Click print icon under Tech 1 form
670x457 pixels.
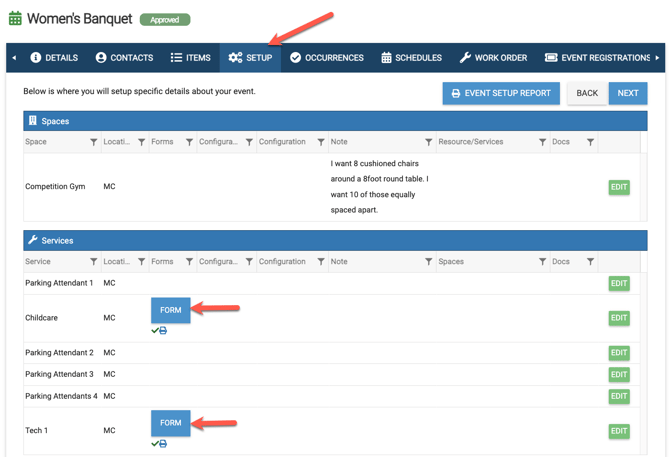coord(163,443)
